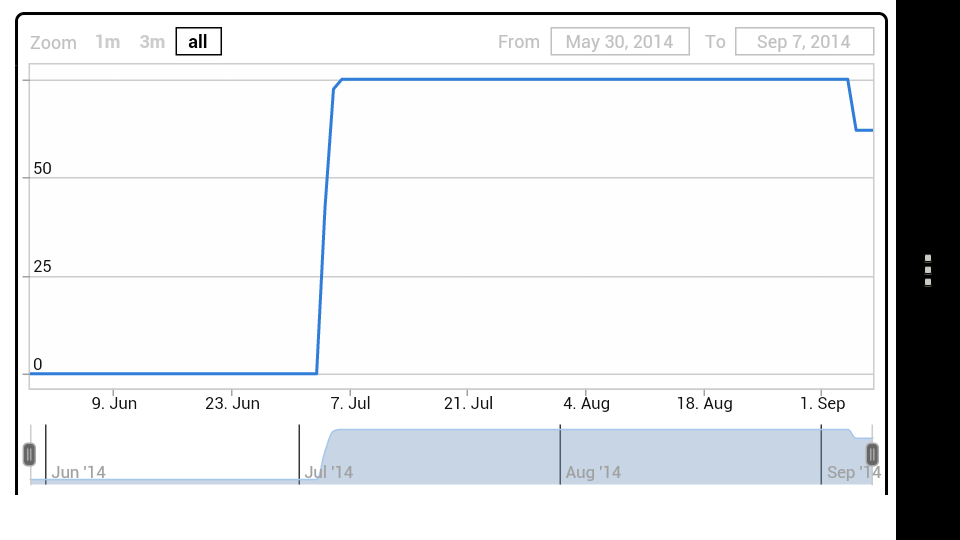The width and height of the screenshot is (960, 540).
Task: Click the 4. Aug axis label
Action: coord(587,403)
